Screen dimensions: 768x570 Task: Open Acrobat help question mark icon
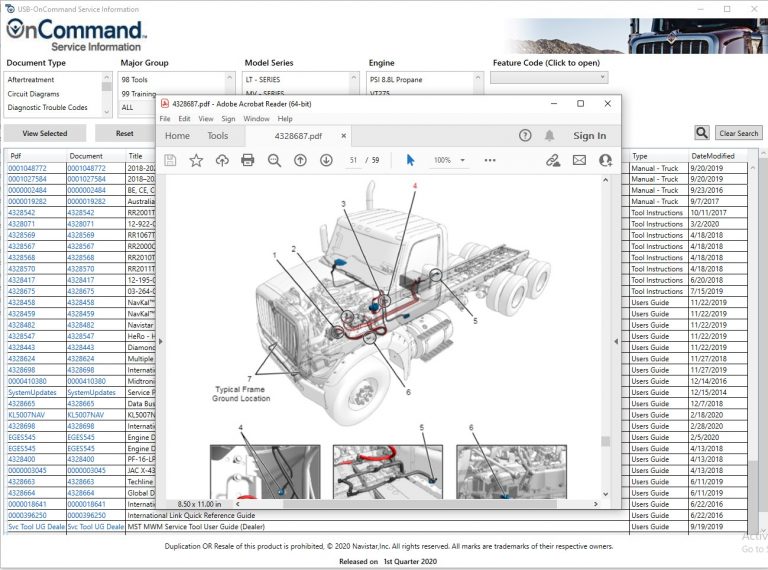525,136
